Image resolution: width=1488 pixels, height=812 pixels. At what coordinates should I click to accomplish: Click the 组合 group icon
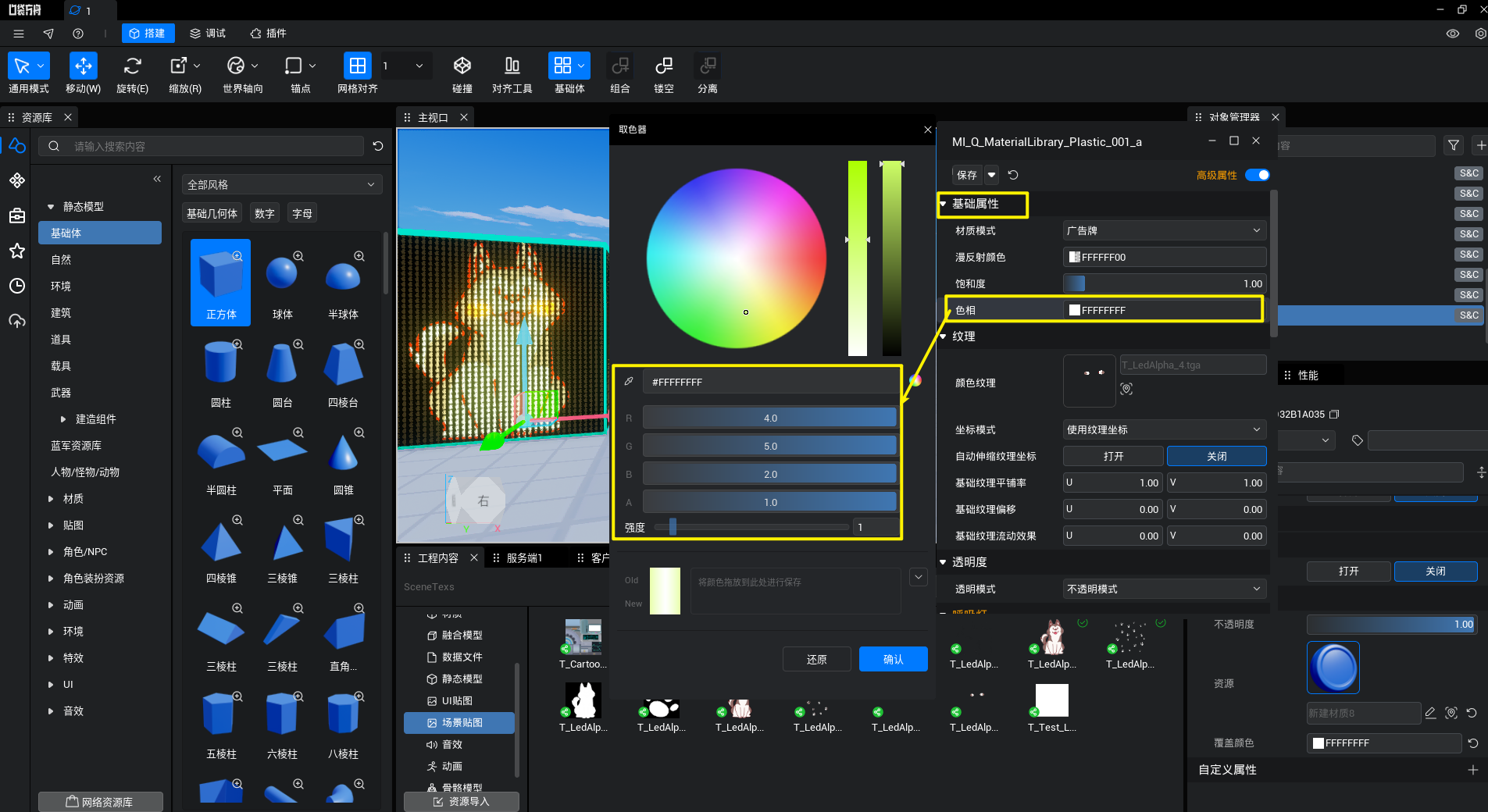pyautogui.click(x=620, y=66)
